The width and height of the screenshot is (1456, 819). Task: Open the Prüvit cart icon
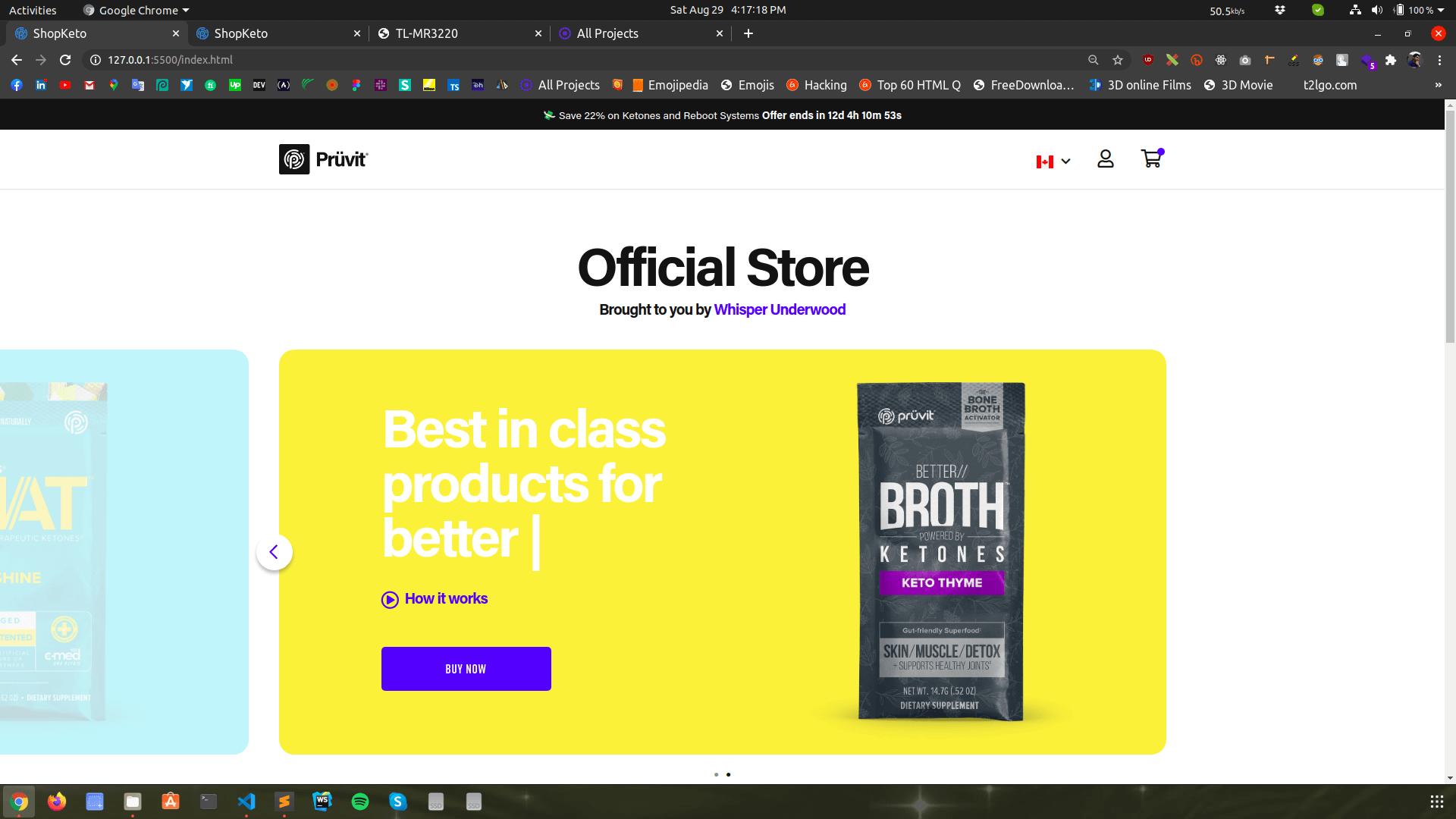tap(1151, 159)
